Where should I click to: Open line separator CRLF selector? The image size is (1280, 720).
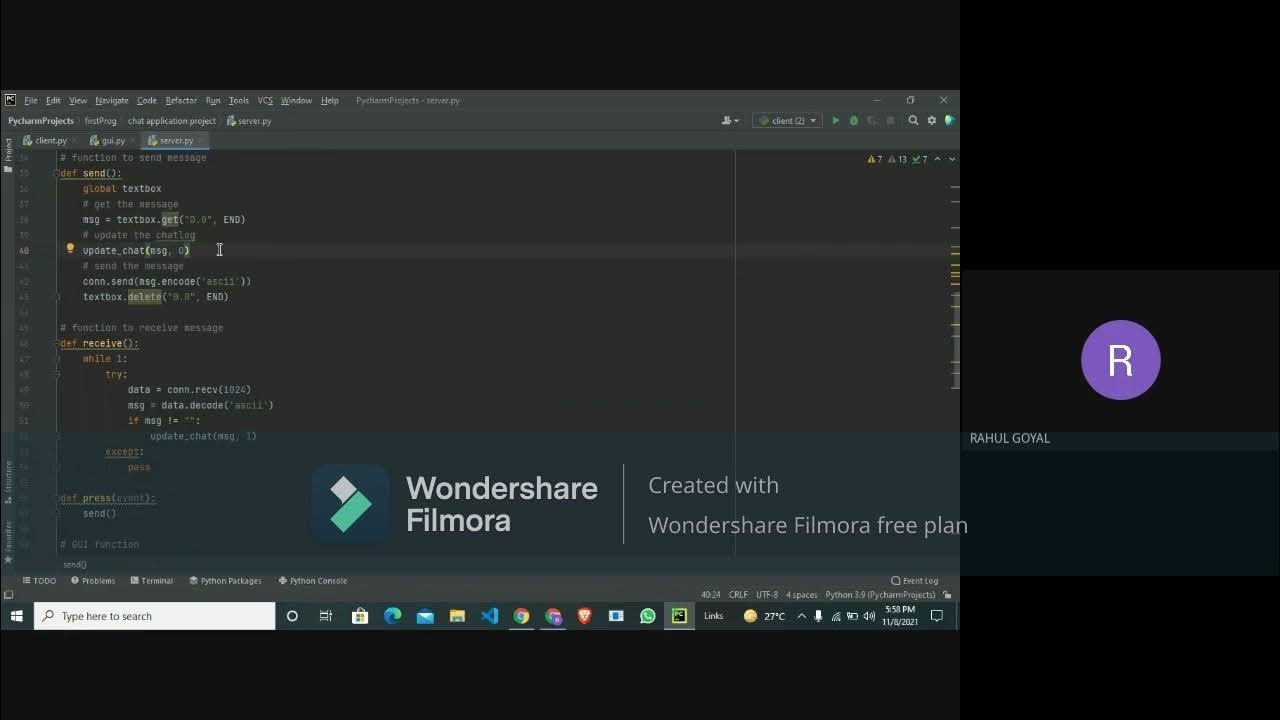738,595
